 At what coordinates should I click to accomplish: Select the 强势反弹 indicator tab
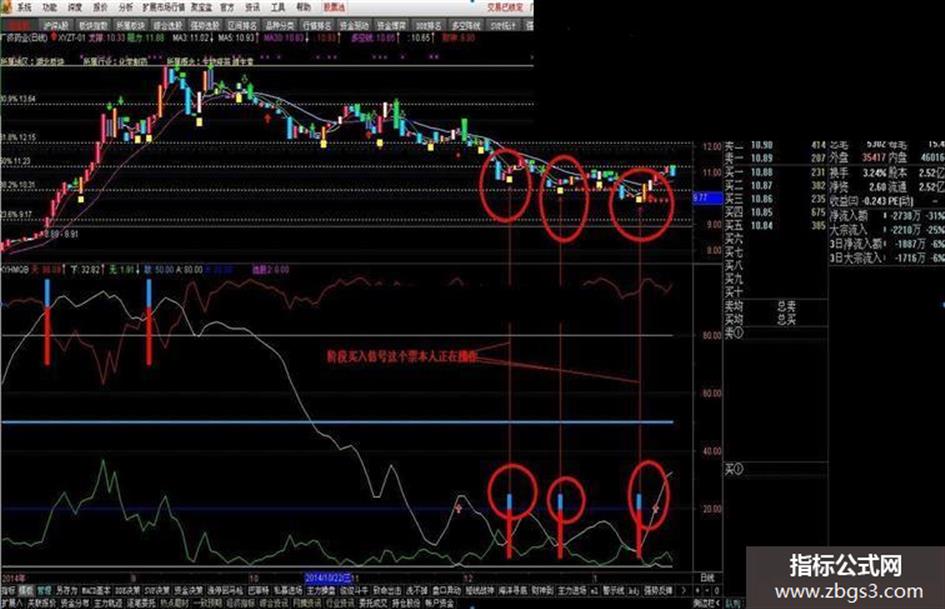point(658,591)
